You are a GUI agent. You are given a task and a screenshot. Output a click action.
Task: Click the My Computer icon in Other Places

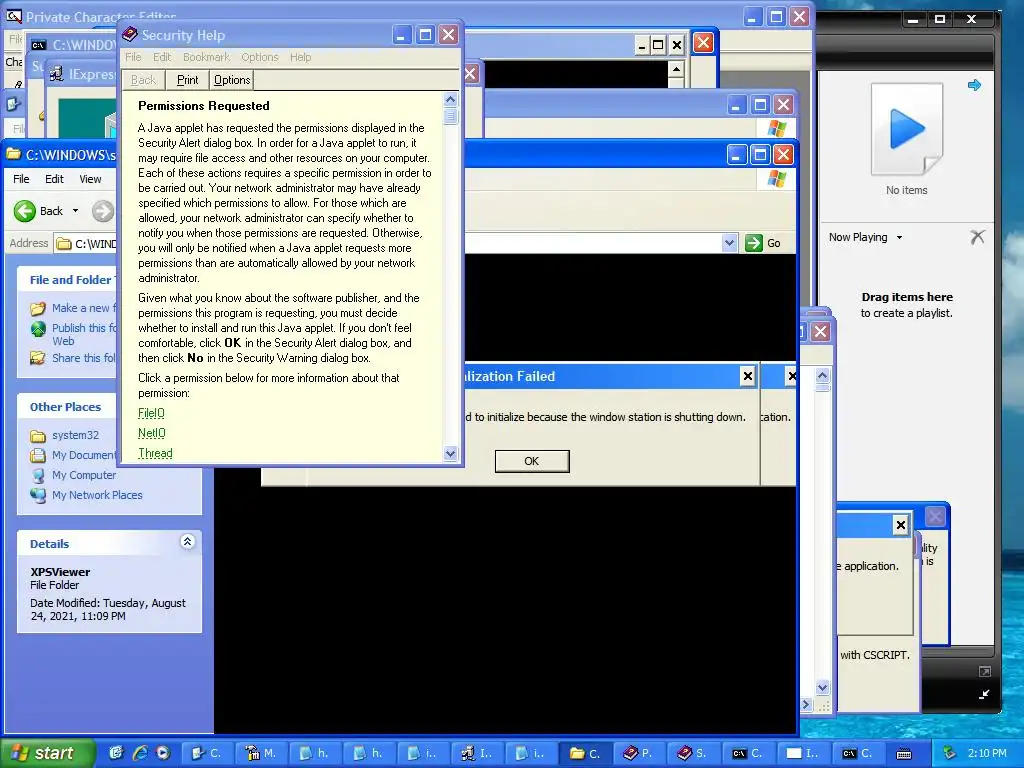point(39,475)
